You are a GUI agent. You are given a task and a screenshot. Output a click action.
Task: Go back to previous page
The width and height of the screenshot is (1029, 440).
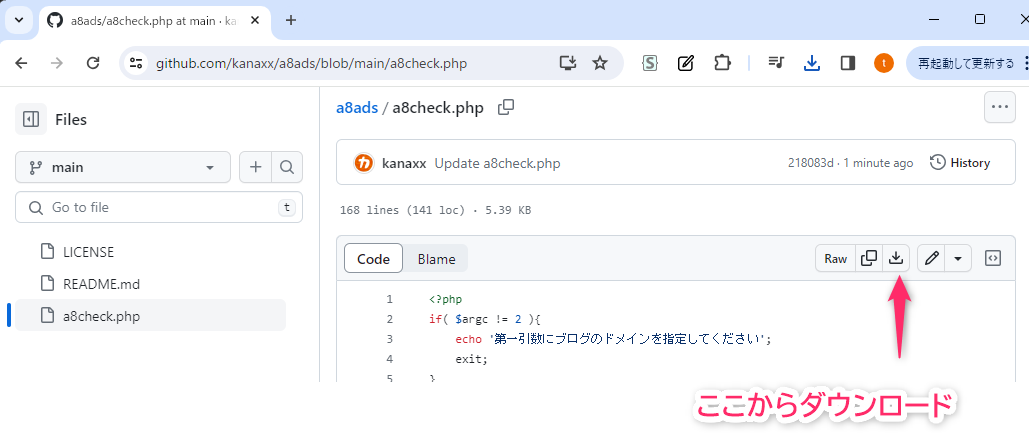tap(22, 63)
